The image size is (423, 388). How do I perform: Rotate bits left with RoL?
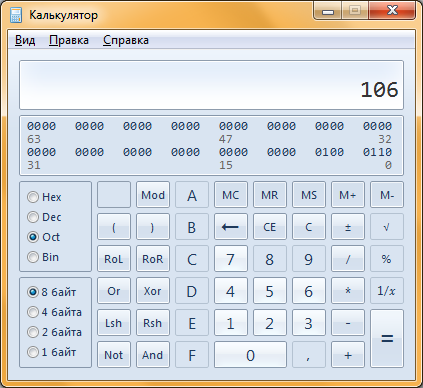pyautogui.click(x=114, y=259)
